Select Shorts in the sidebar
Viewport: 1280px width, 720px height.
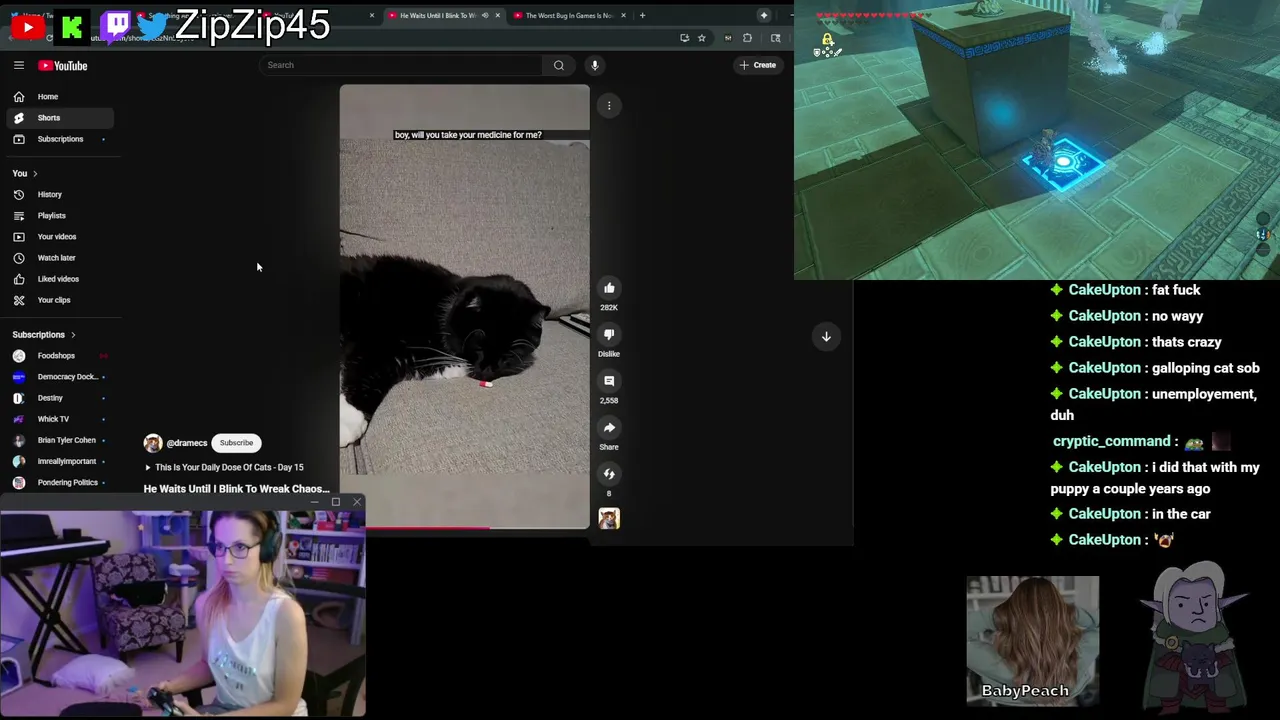[60, 118]
